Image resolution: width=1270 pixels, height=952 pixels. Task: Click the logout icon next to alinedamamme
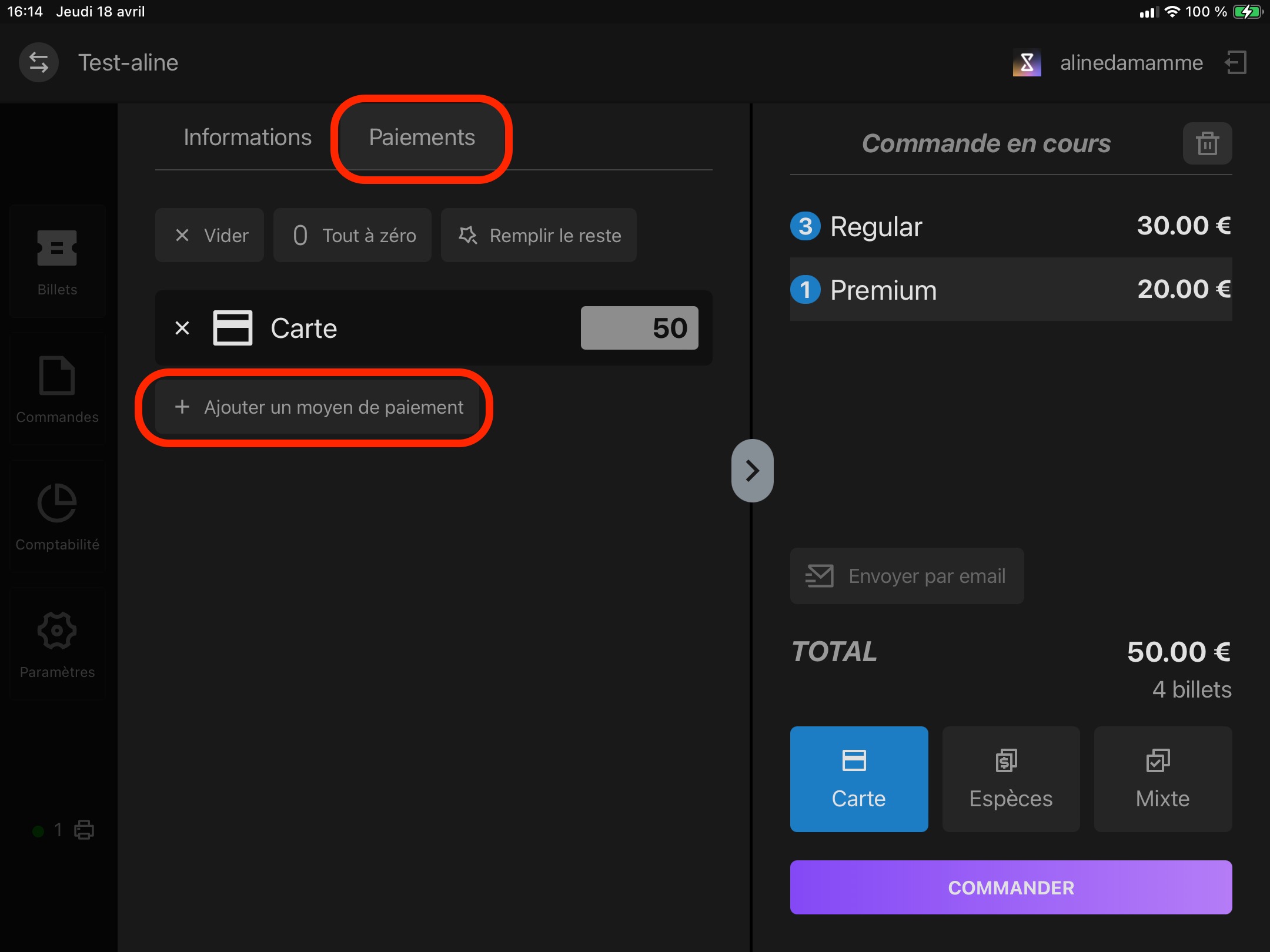click(1236, 62)
